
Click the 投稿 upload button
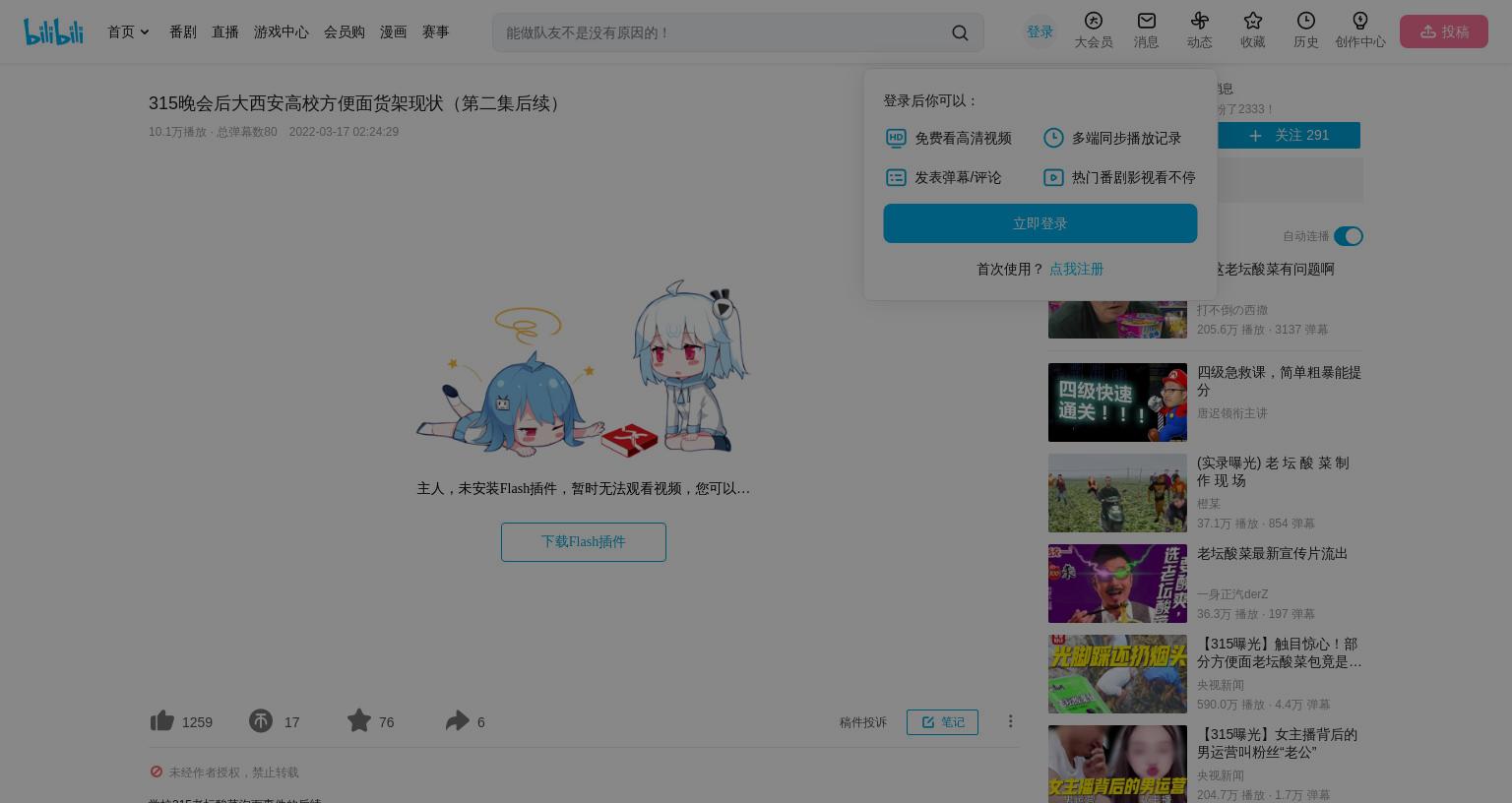(1444, 31)
